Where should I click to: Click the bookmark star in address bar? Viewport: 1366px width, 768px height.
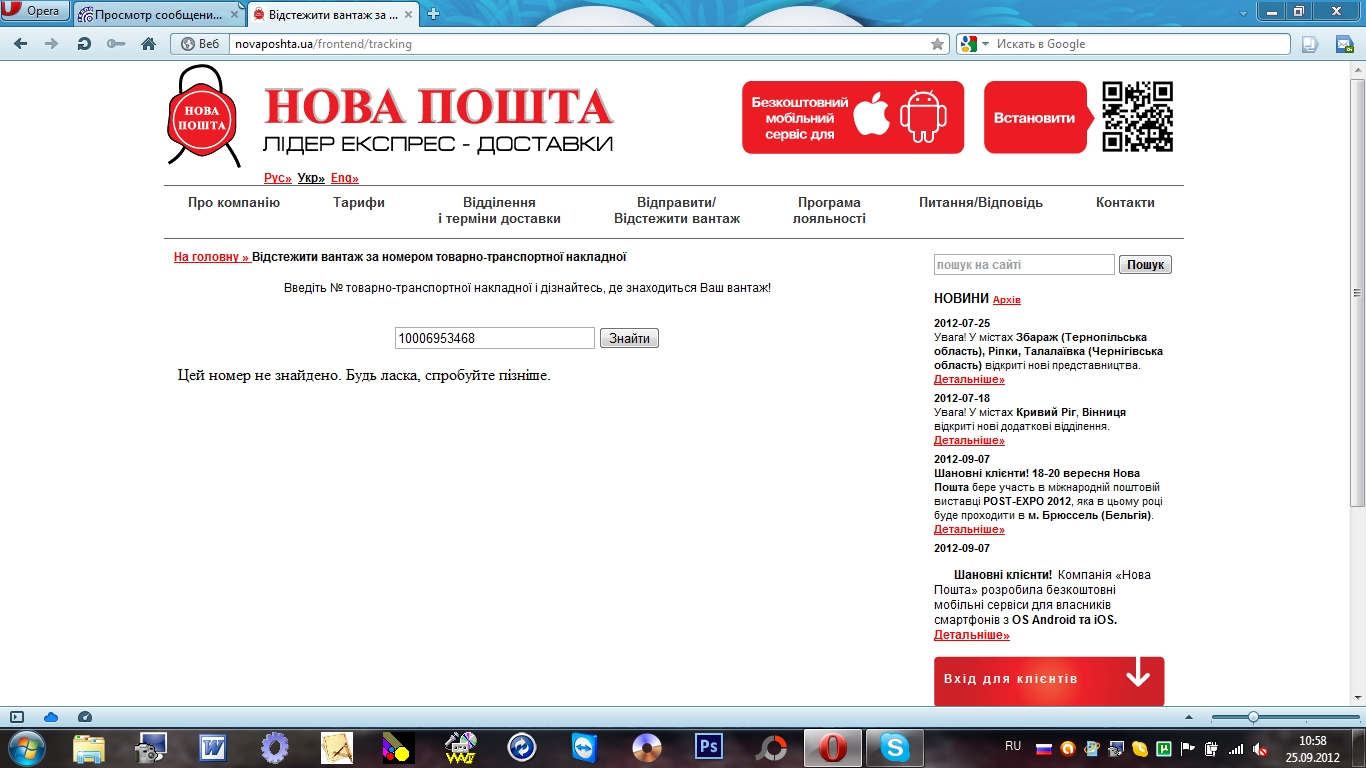tap(937, 44)
